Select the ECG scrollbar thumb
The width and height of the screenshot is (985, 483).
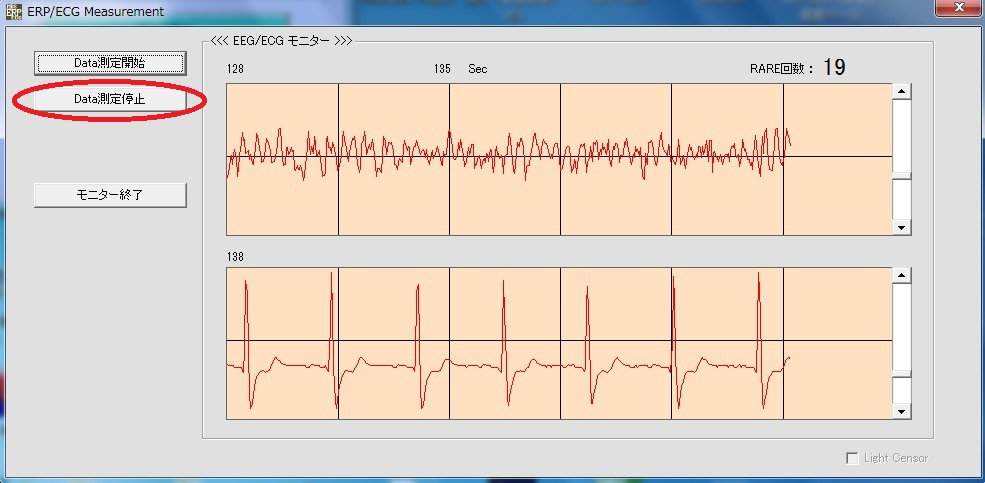point(902,374)
